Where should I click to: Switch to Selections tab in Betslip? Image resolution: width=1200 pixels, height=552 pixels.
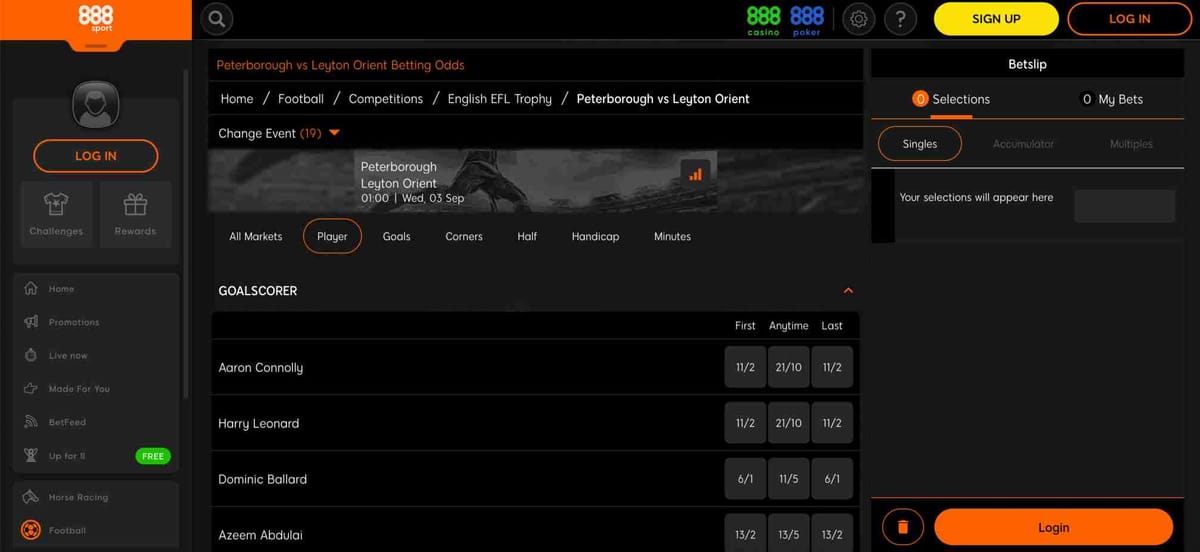[x=951, y=99]
